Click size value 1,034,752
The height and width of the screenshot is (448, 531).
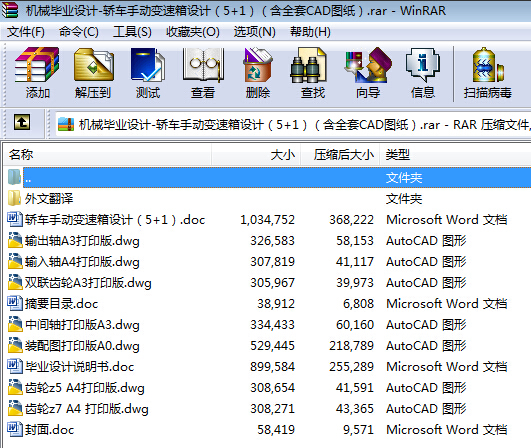click(267, 220)
